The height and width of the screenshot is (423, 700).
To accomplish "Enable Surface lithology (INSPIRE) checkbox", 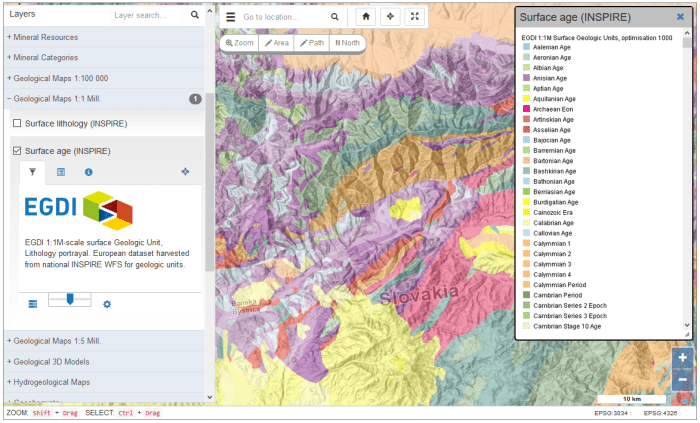I will pyautogui.click(x=17, y=123).
